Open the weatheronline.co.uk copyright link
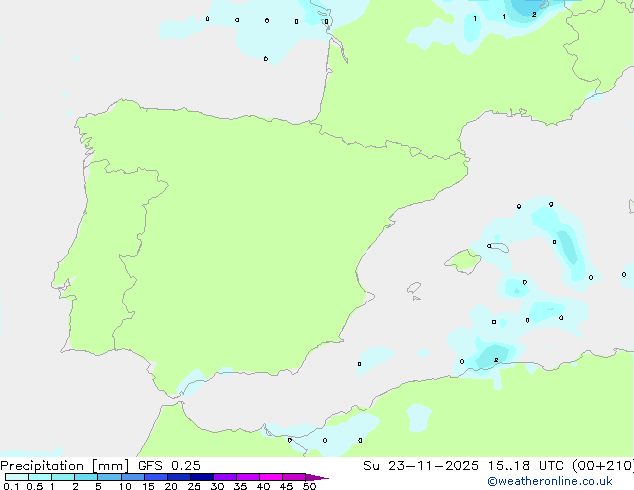The width and height of the screenshot is (634, 490). click(550, 481)
